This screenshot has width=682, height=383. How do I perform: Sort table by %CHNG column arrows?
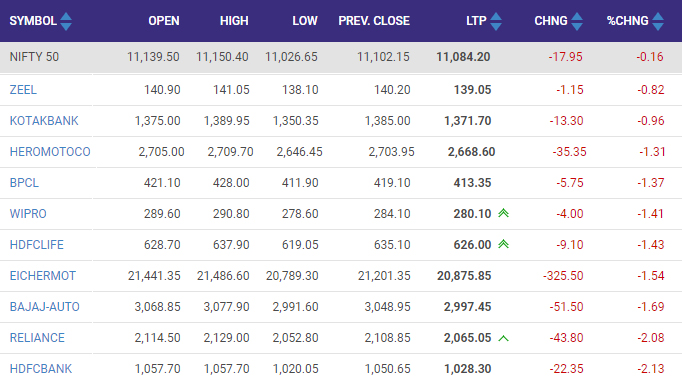pos(658,21)
